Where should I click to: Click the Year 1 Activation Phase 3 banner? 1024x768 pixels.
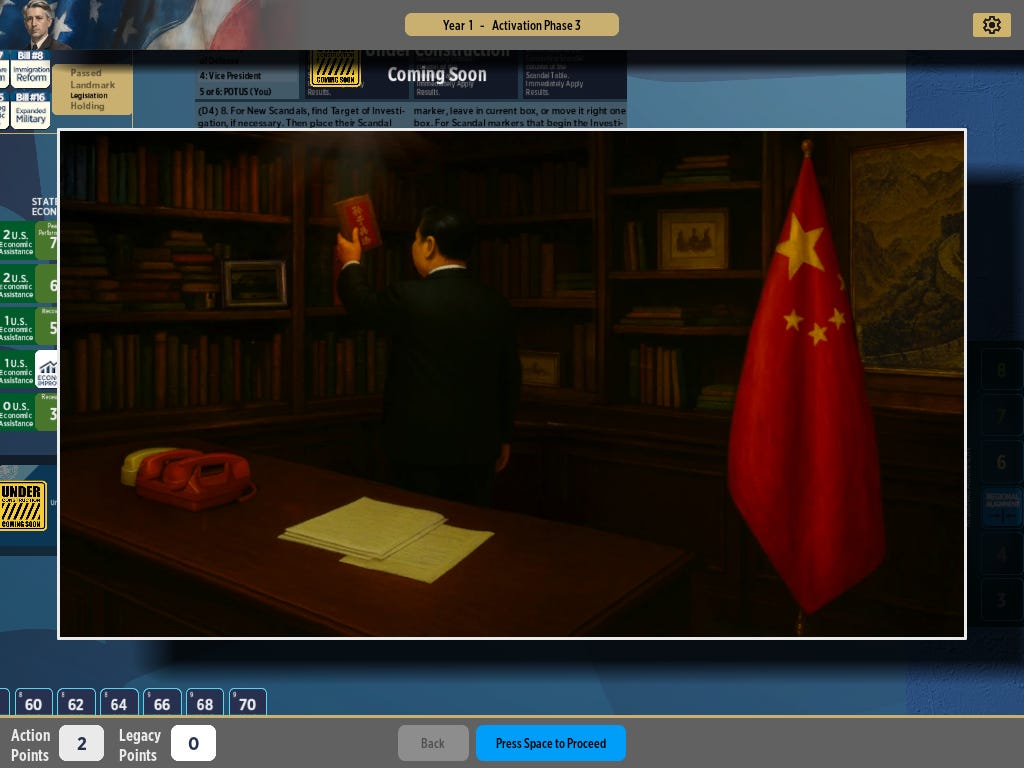(512, 25)
